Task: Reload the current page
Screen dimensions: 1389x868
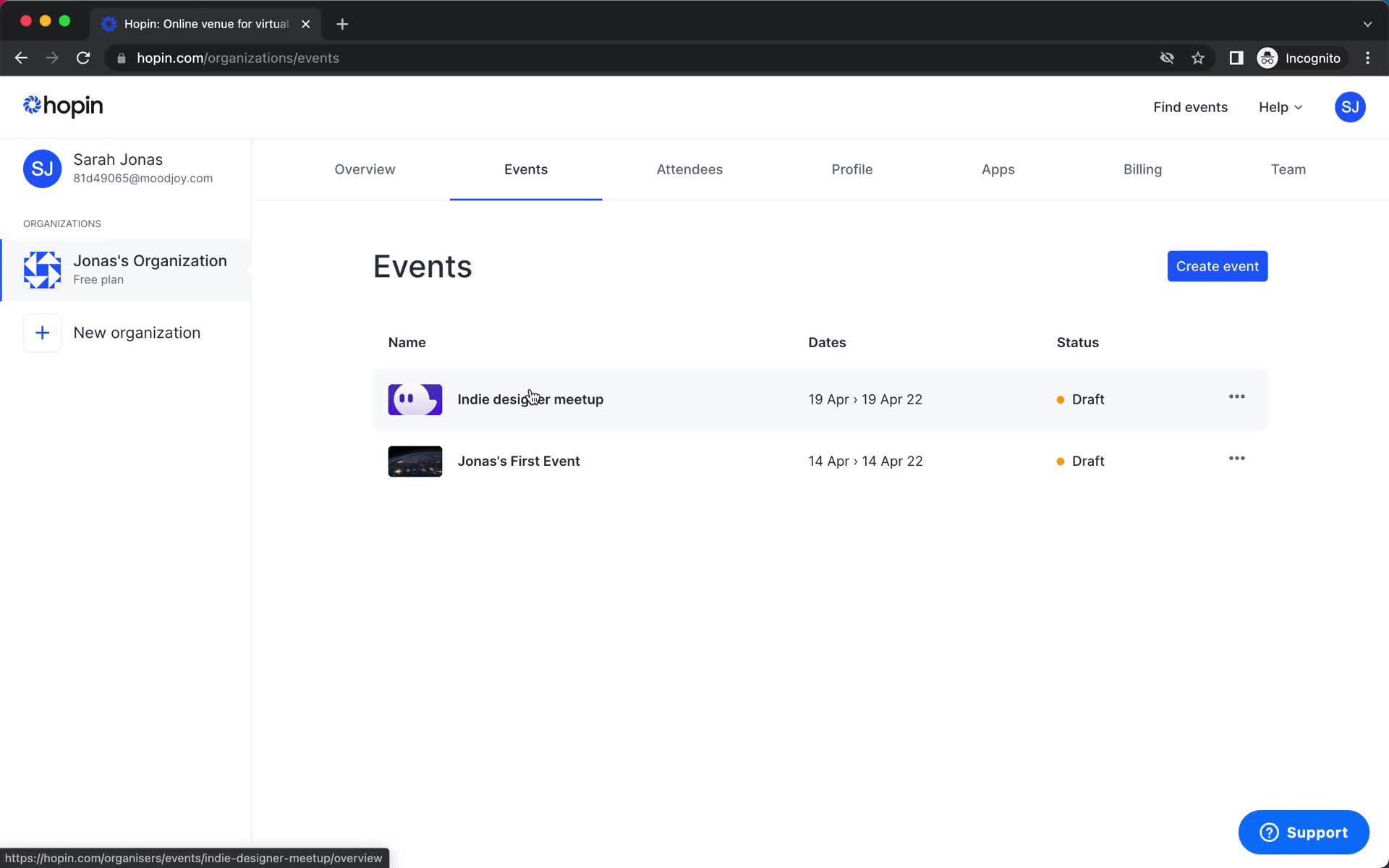Action: click(x=83, y=58)
